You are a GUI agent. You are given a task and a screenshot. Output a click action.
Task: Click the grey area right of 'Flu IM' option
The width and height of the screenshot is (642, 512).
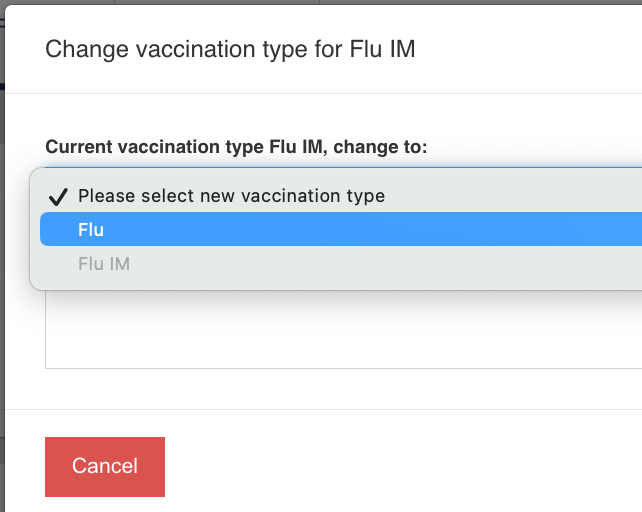400,264
